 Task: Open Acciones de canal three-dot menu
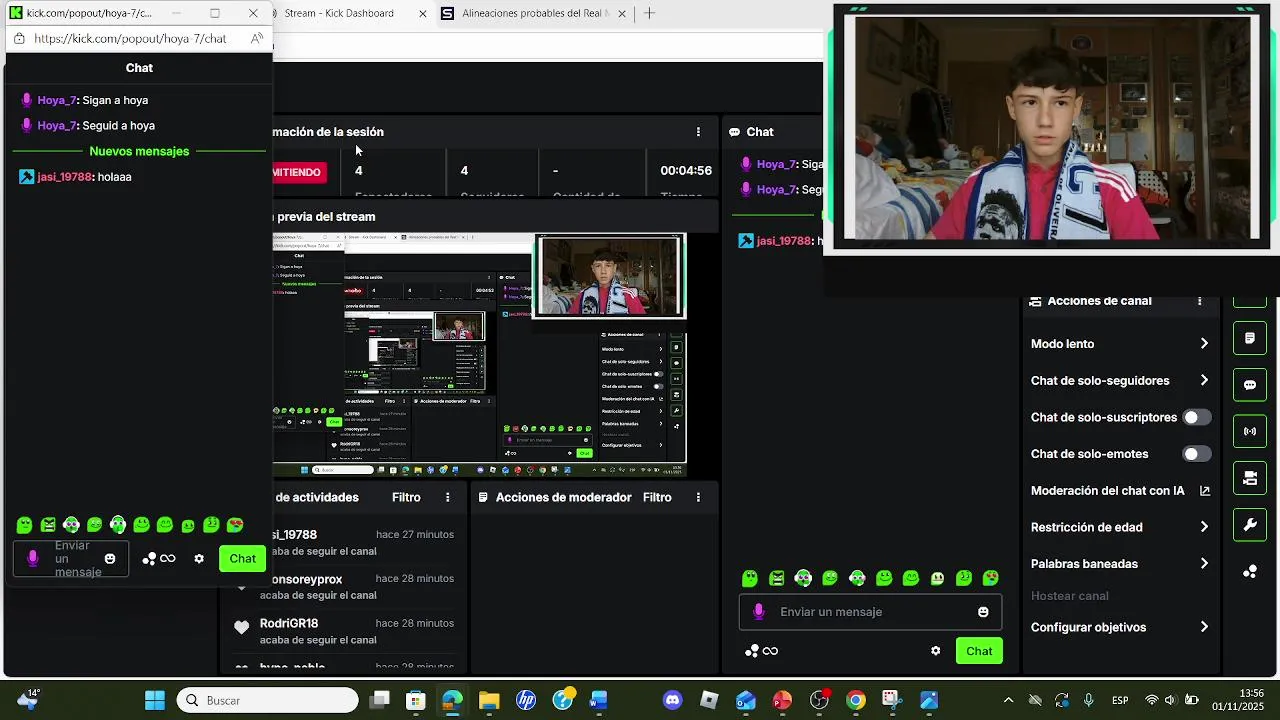coord(1200,301)
